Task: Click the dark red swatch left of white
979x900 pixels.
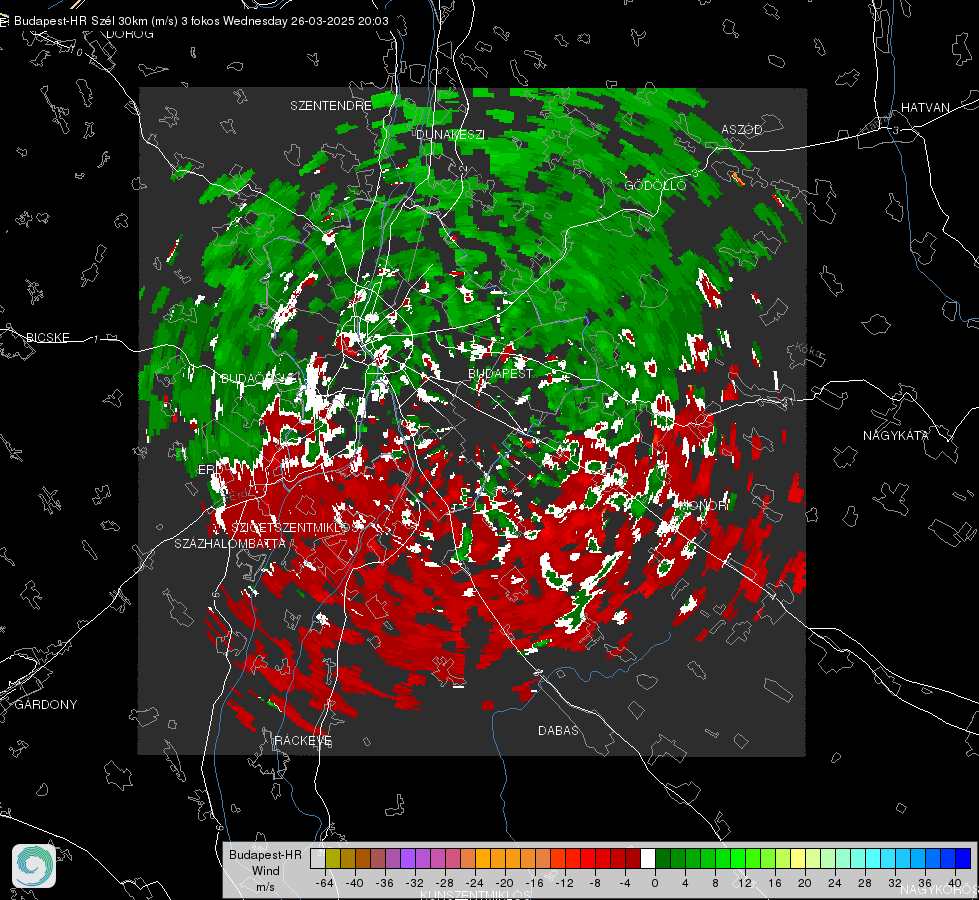Action: tap(633, 858)
